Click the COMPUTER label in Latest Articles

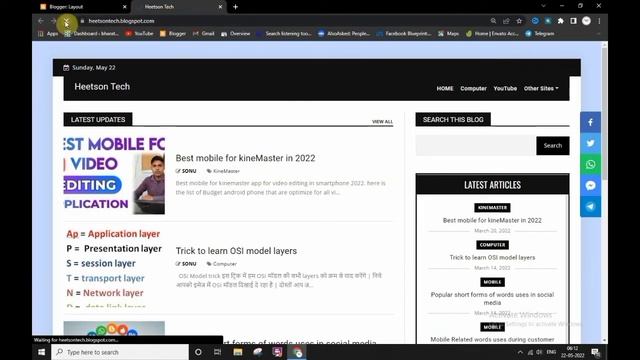[492, 245]
